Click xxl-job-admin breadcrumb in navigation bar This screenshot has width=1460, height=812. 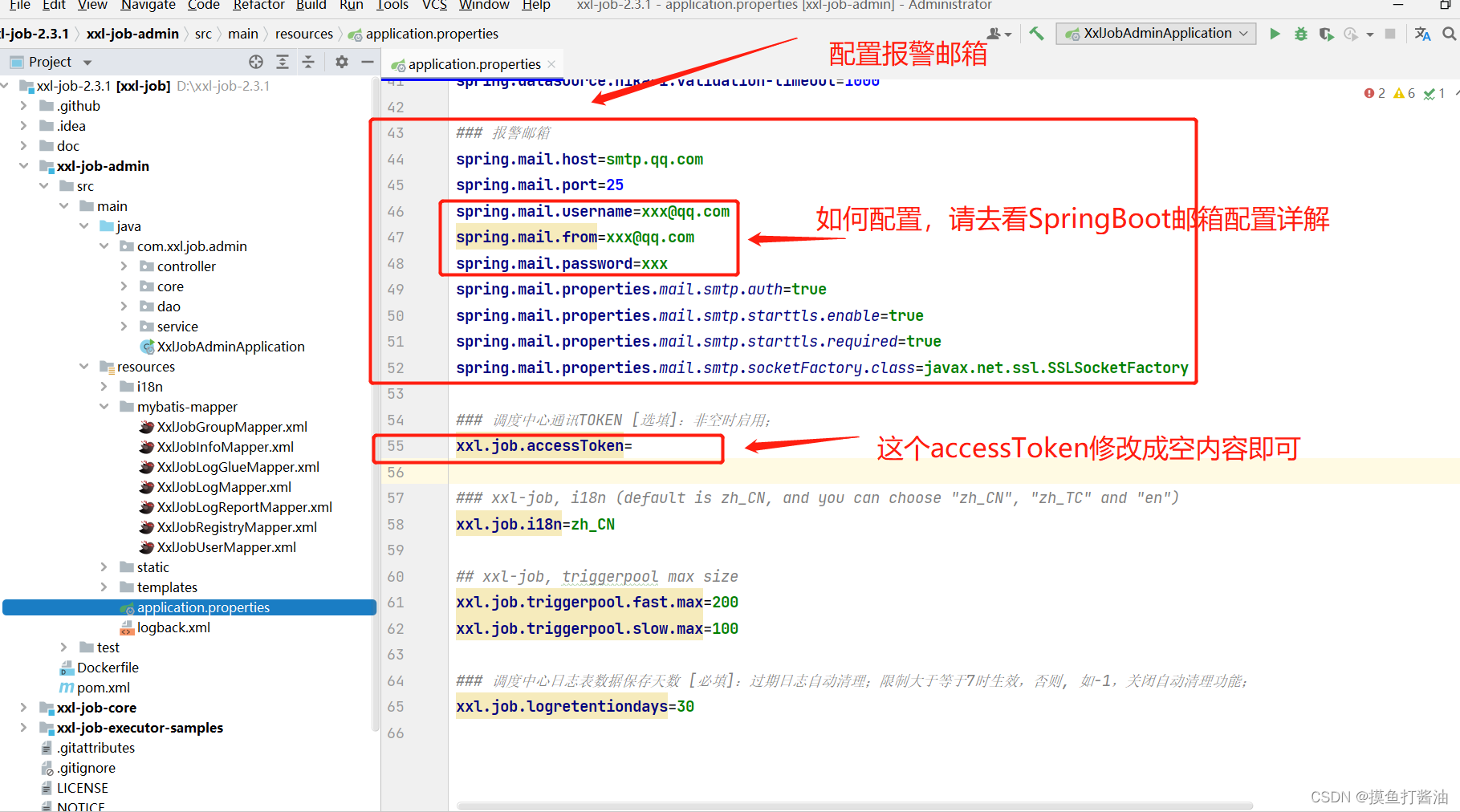(132, 34)
